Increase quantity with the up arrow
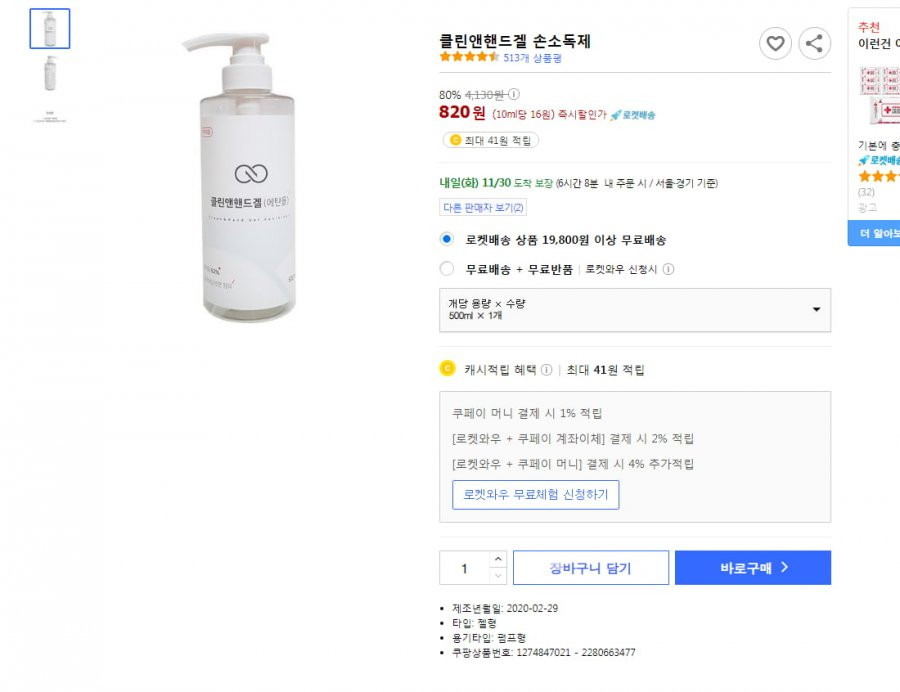The image size is (900, 692). click(x=498, y=559)
